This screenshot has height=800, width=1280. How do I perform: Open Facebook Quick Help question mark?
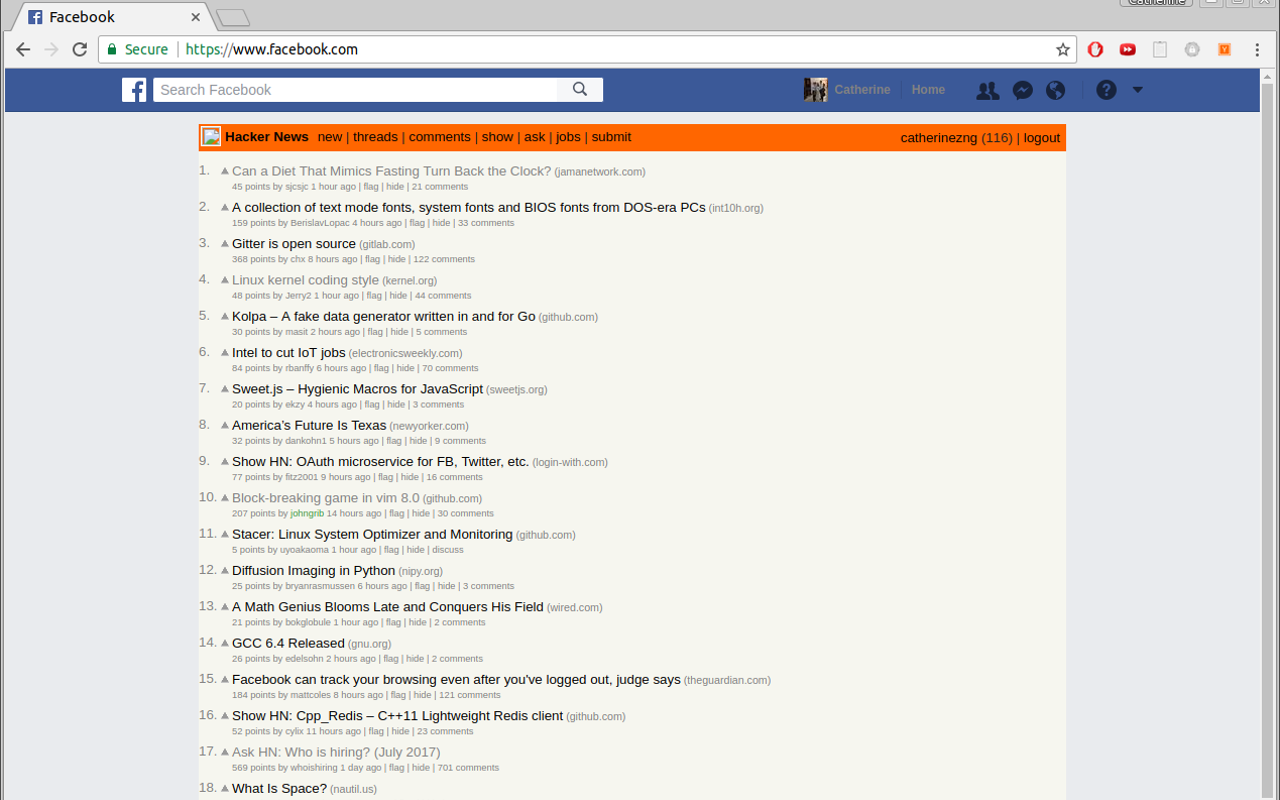(1106, 90)
